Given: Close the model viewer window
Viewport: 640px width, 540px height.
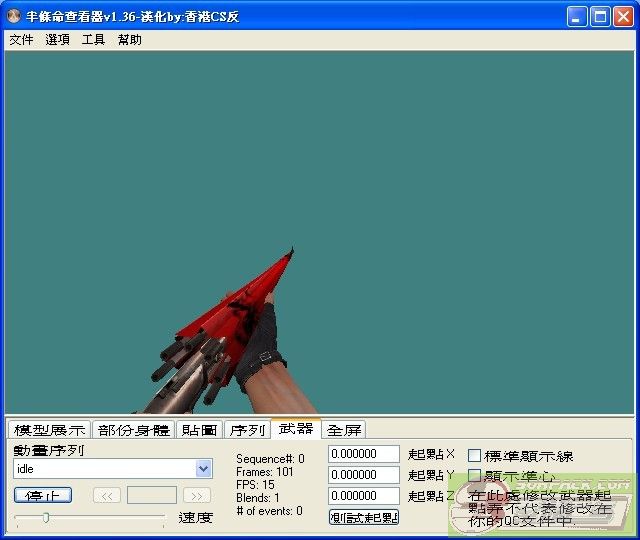Looking at the screenshot, I should click(x=624, y=17).
